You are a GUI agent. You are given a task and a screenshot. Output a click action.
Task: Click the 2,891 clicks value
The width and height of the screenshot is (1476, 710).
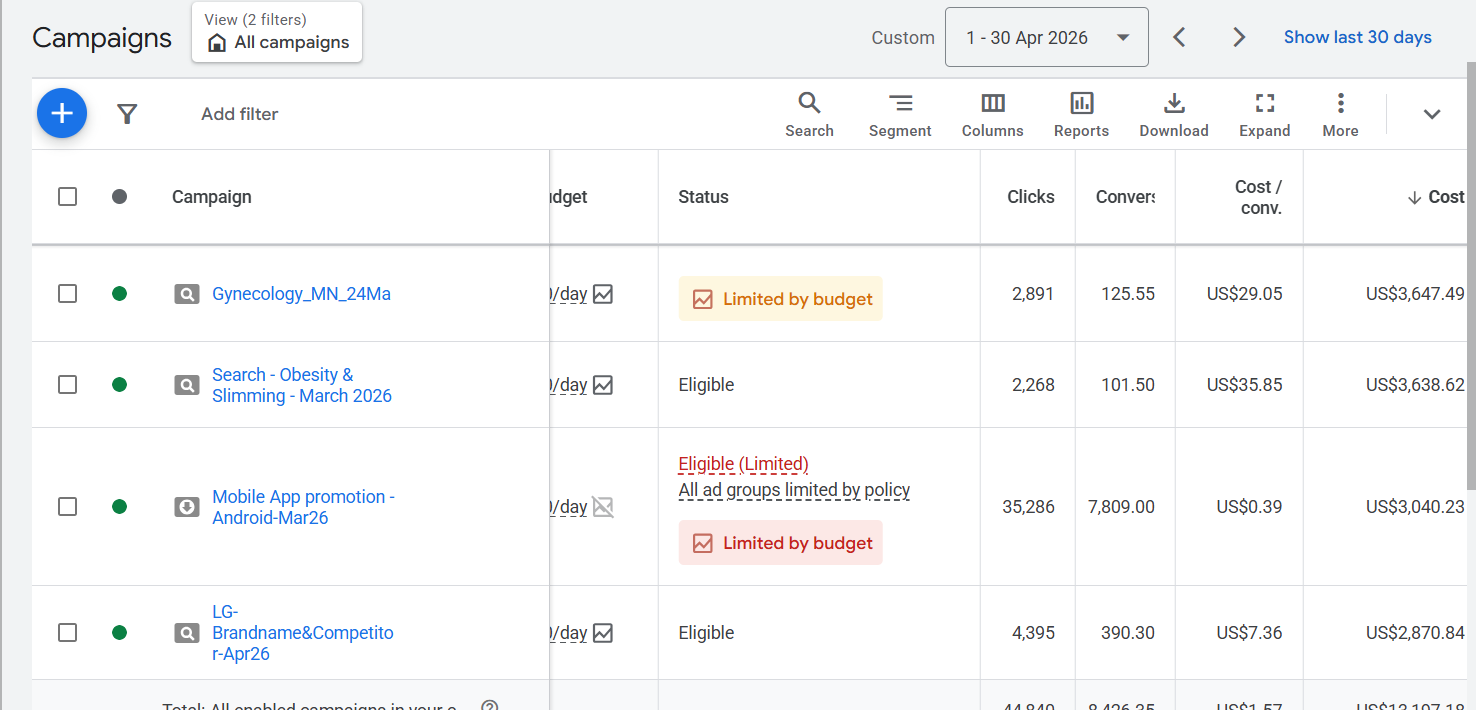(1033, 294)
